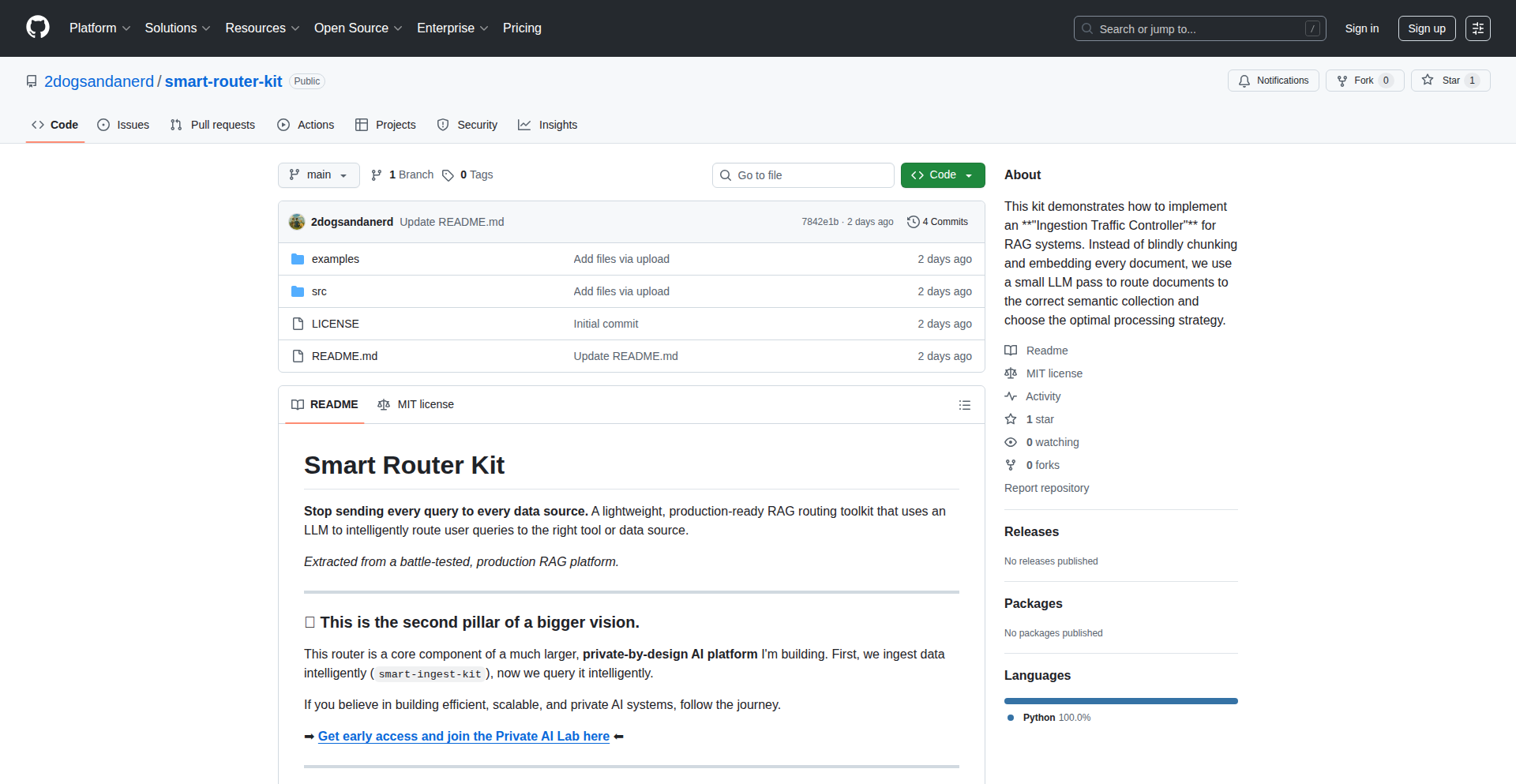Open the commit history via the clock icon

[x=914, y=222]
